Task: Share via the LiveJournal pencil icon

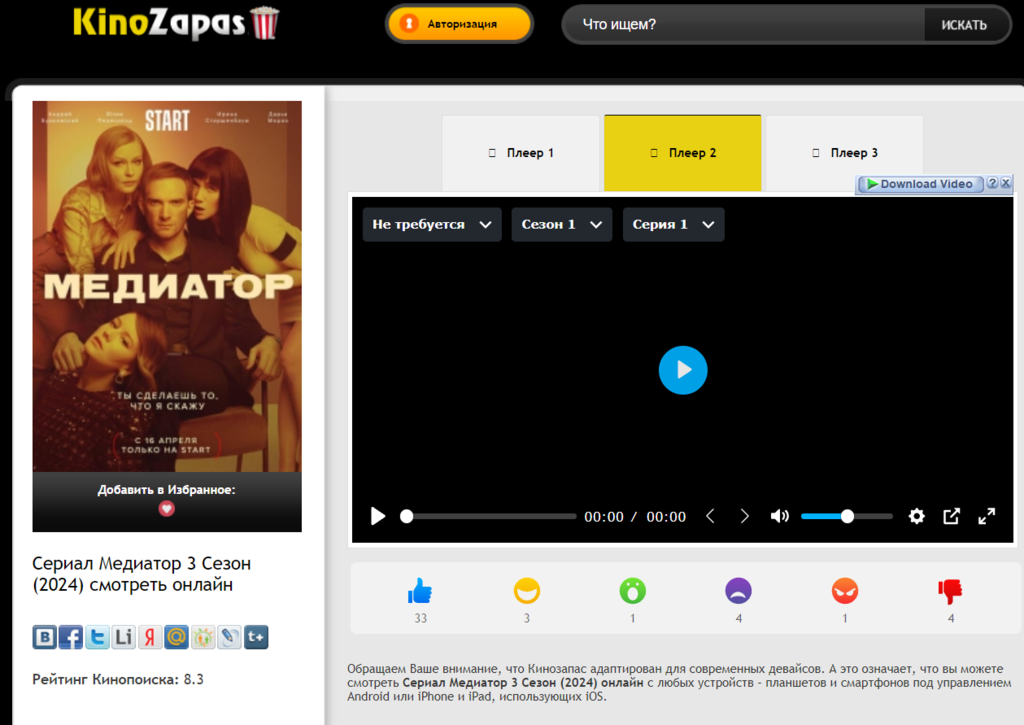Action: (229, 637)
